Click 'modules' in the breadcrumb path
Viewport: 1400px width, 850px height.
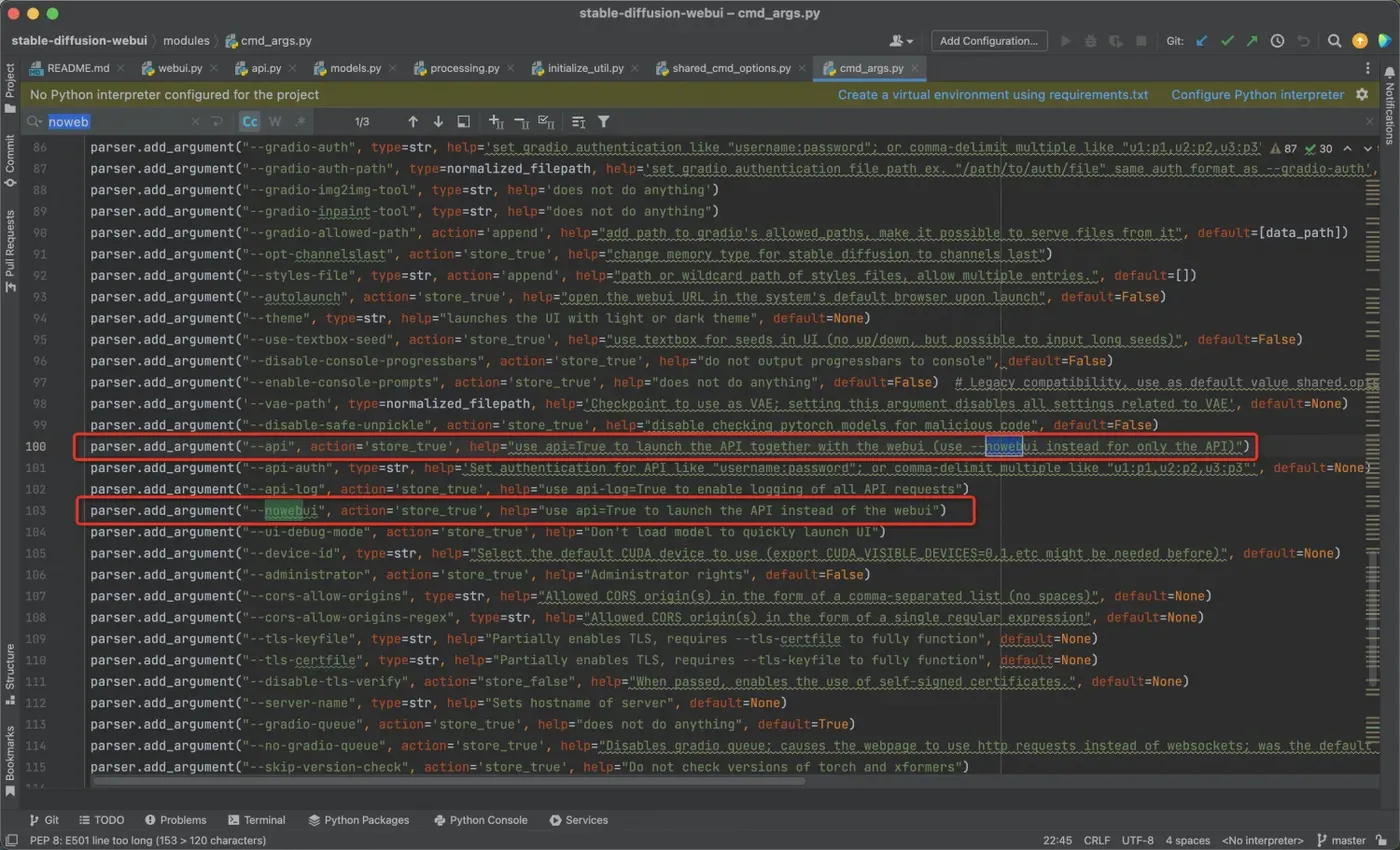click(x=186, y=41)
